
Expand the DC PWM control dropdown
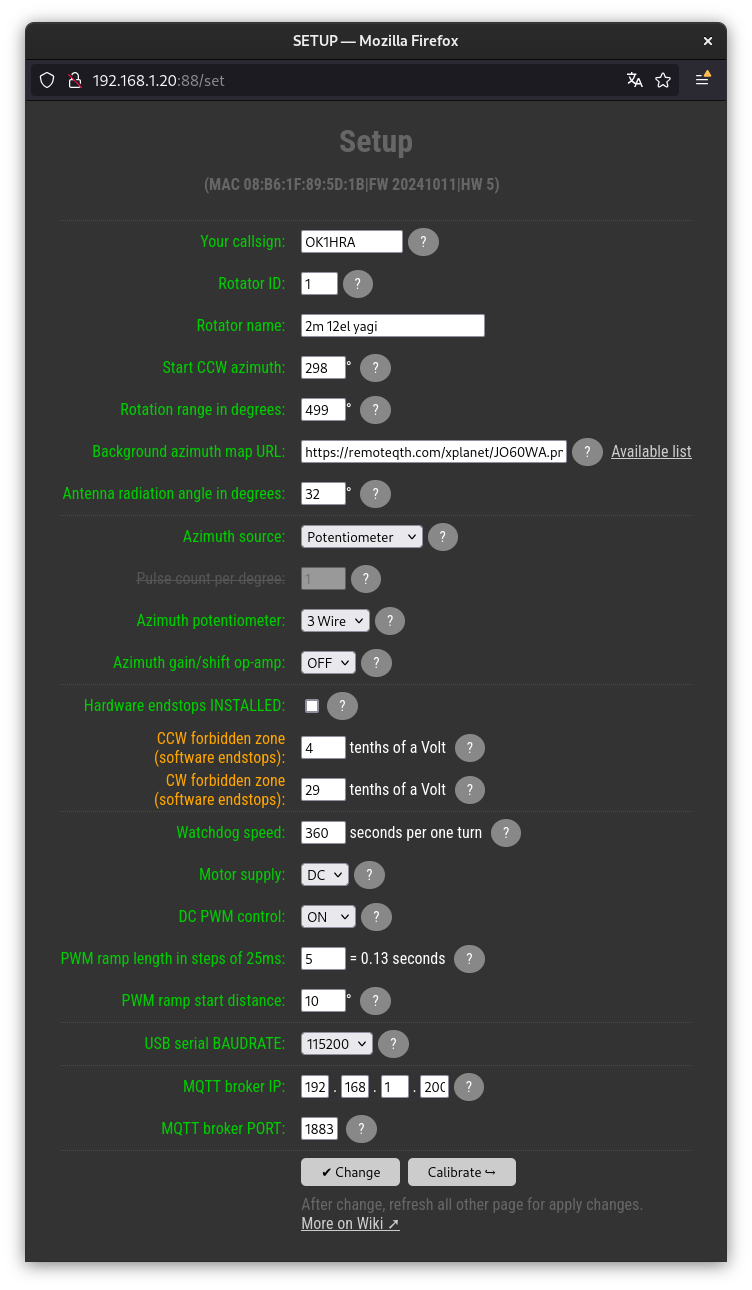[328, 917]
